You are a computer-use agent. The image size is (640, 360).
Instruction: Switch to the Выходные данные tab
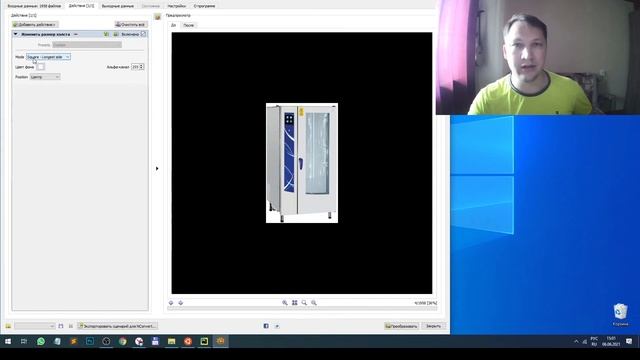118,6
